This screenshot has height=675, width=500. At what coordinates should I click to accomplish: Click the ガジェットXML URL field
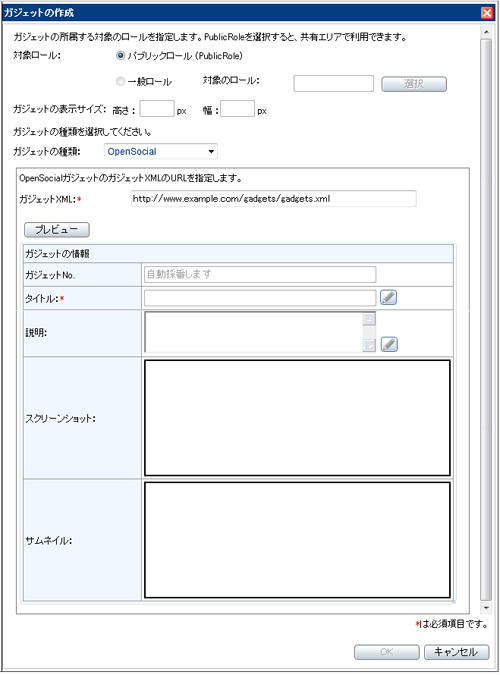(273, 199)
